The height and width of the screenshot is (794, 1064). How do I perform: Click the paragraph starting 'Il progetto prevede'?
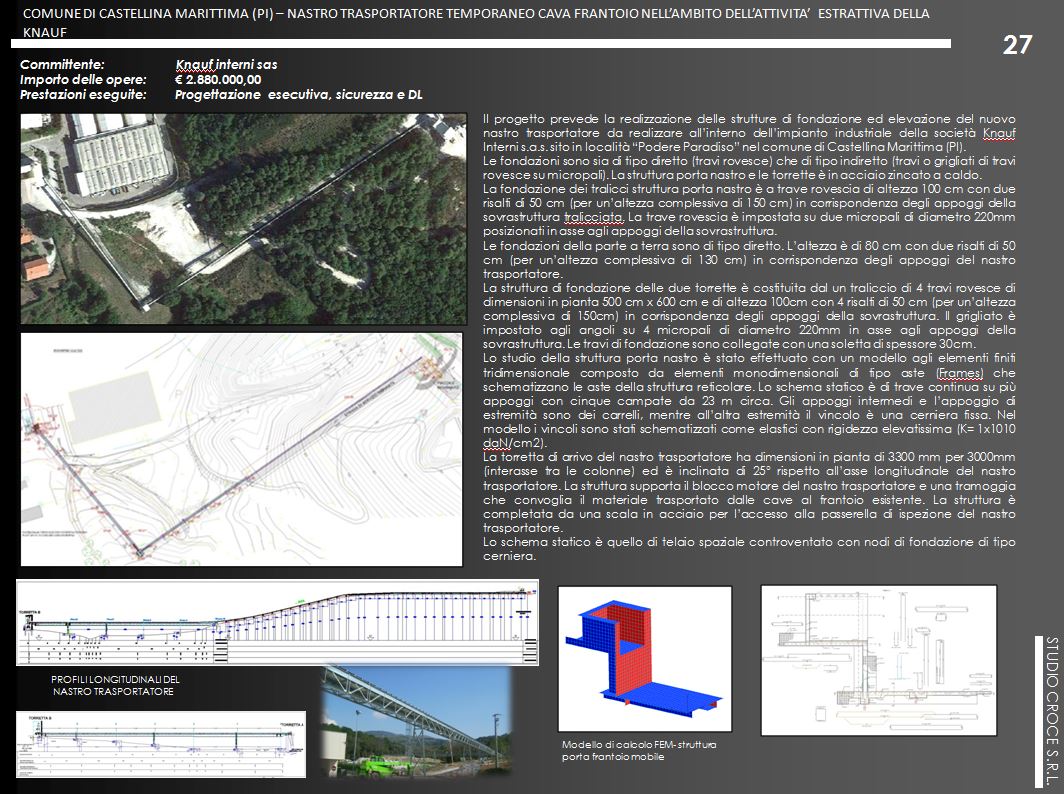pyautogui.click(x=749, y=133)
